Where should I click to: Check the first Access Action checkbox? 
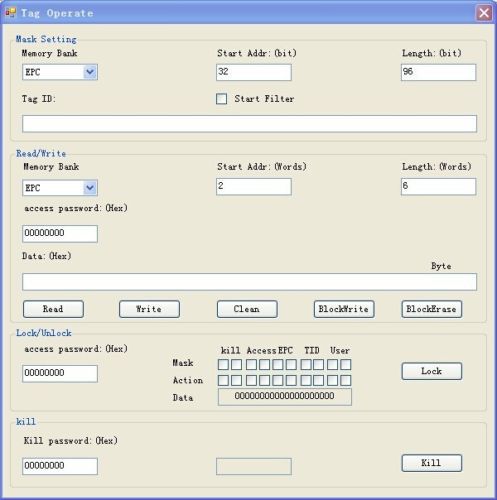coord(251,380)
